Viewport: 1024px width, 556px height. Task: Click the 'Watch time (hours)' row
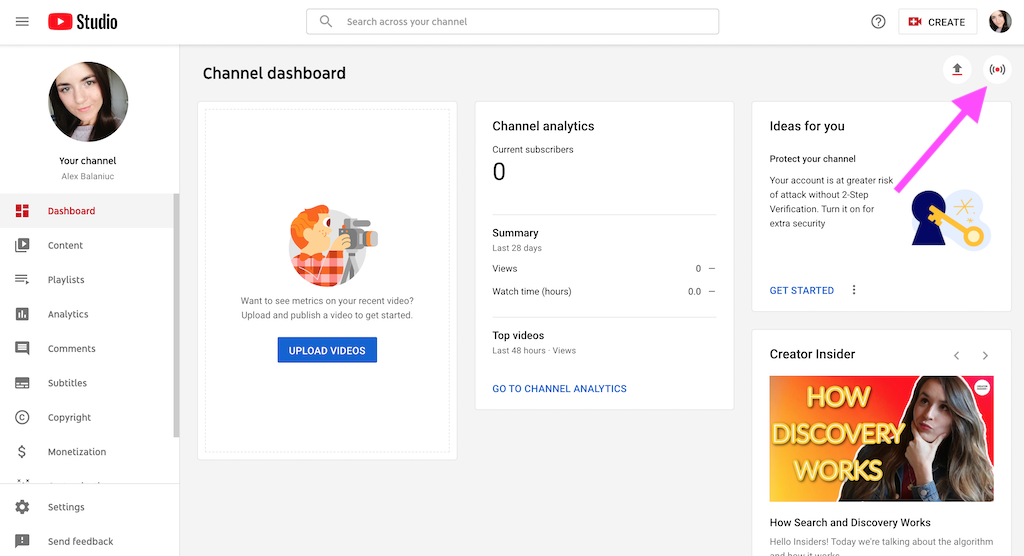click(x=604, y=291)
